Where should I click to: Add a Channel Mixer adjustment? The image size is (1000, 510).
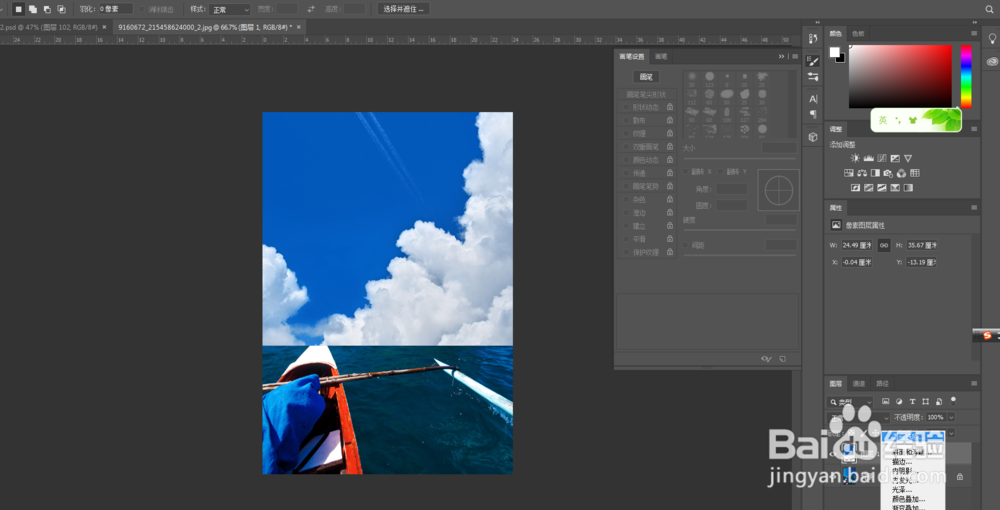click(901, 173)
